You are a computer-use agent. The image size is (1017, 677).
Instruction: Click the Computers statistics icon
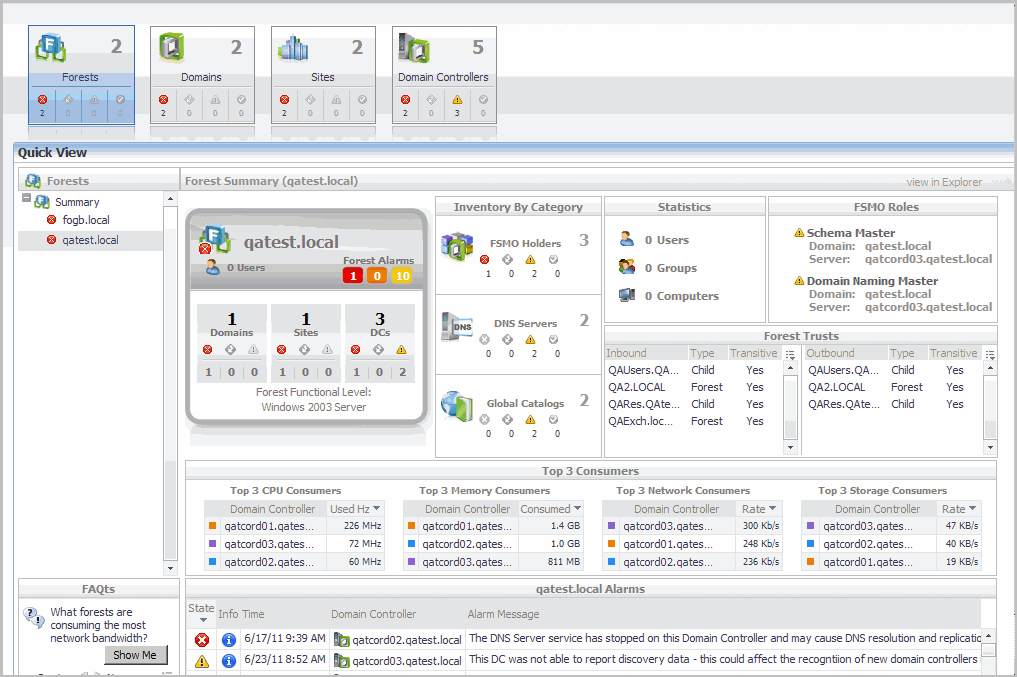point(627,296)
